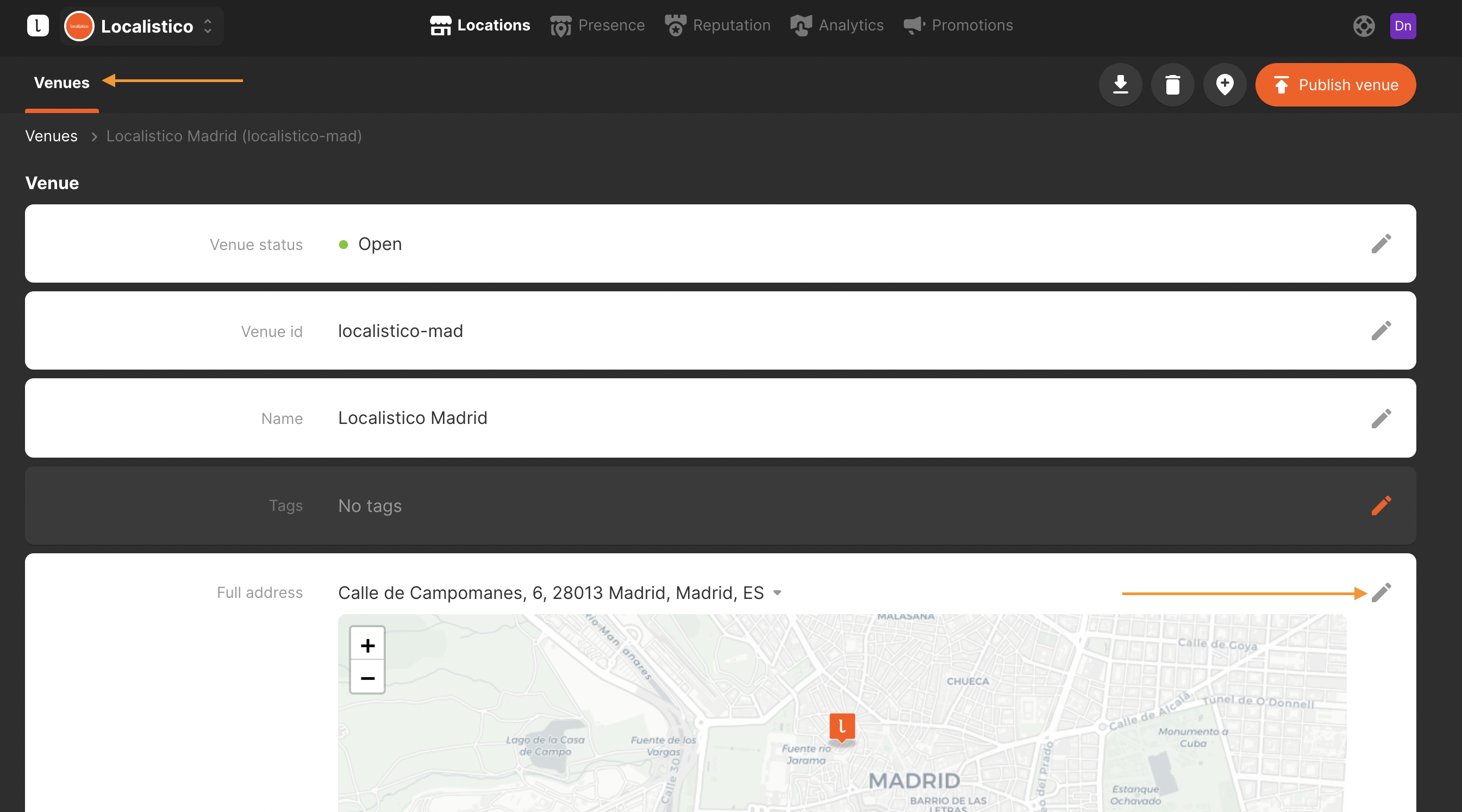This screenshot has height=812, width=1462.
Task: Click the Promotions megaphone icon
Action: click(914, 26)
